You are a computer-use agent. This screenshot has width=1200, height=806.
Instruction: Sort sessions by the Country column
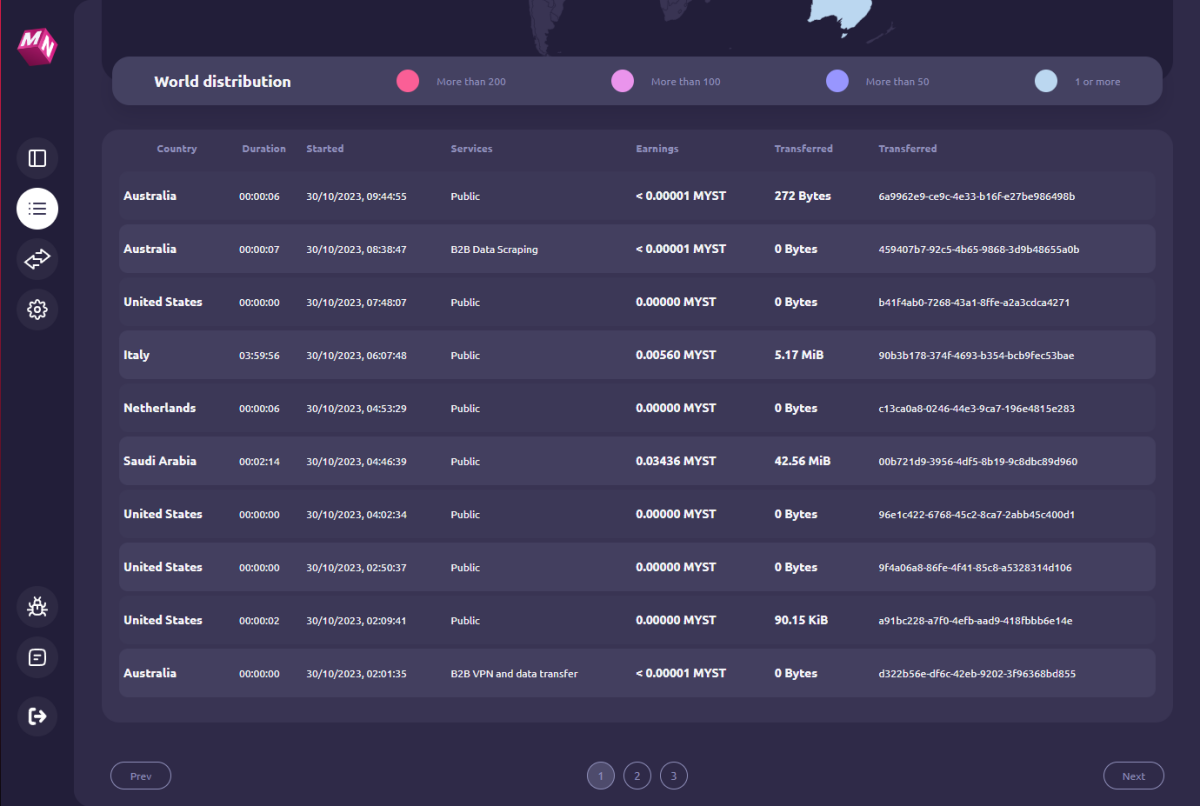(x=176, y=148)
